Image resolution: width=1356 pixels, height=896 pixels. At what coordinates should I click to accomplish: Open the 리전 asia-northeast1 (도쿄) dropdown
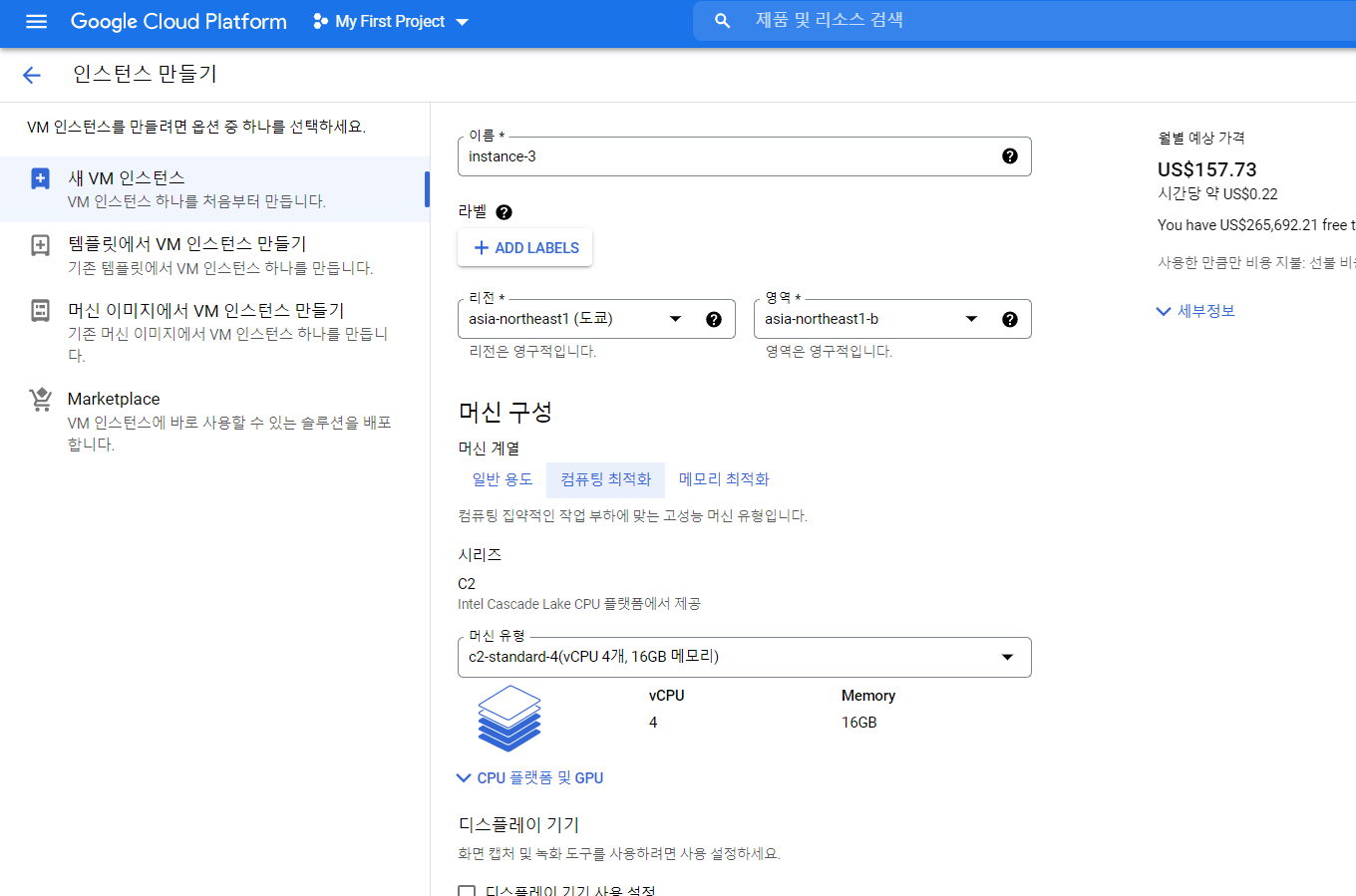pyautogui.click(x=596, y=319)
